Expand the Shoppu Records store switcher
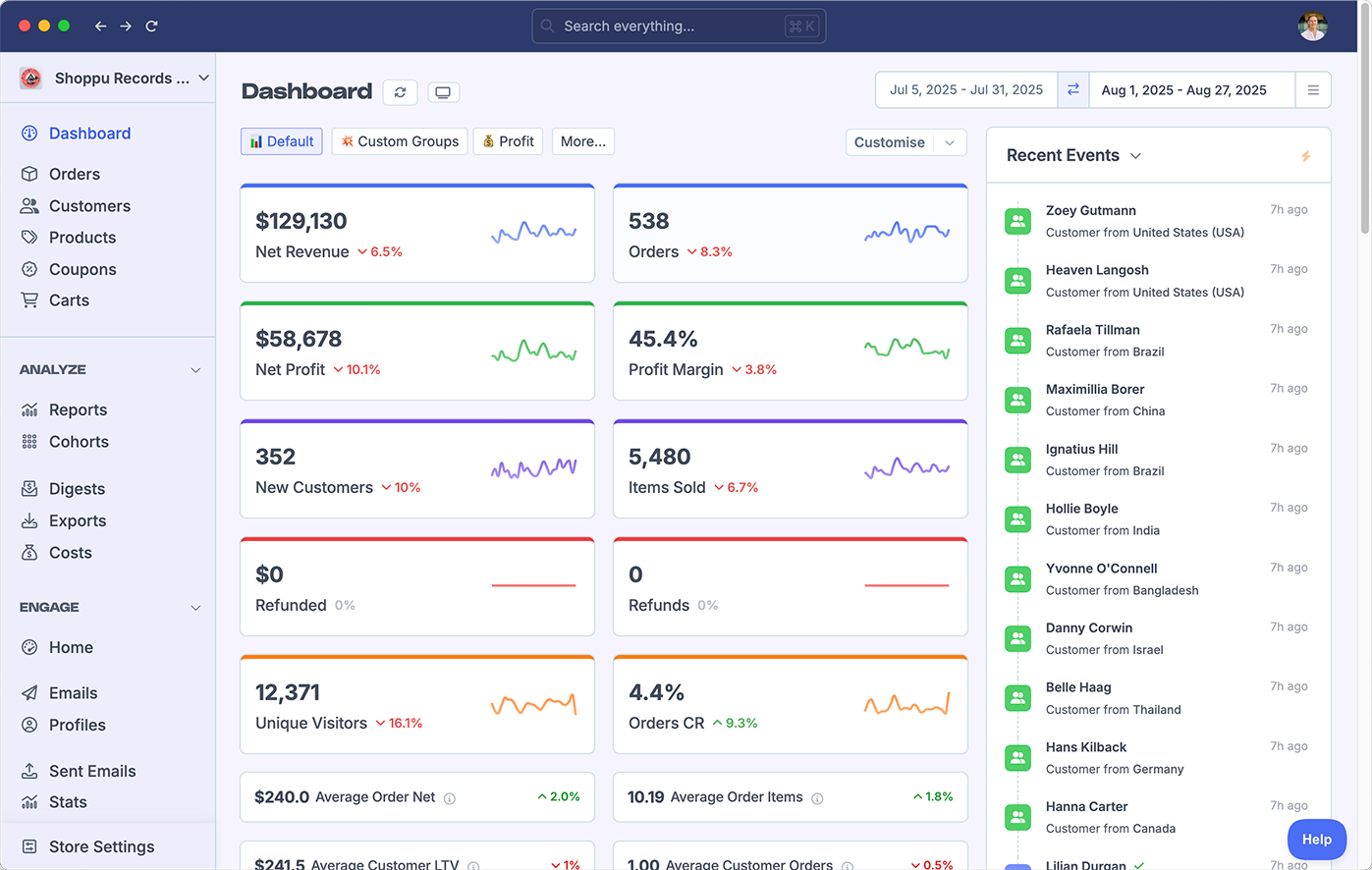Viewport: 1372px width, 870px height. tap(203, 79)
